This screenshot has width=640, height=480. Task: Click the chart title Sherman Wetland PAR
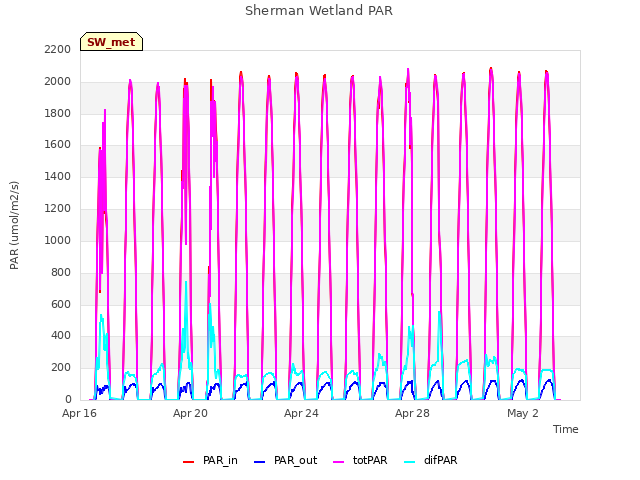coord(319,11)
